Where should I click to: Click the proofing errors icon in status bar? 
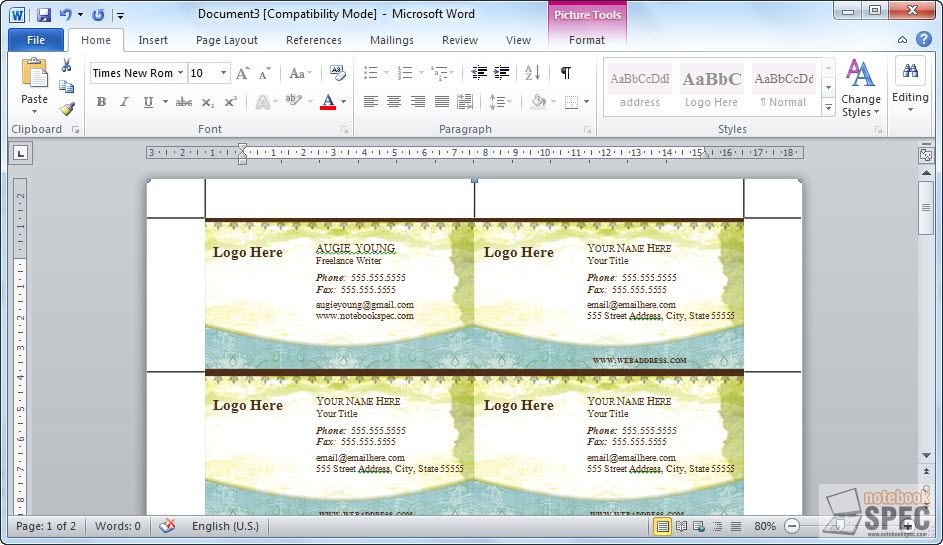(x=167, y=526)
